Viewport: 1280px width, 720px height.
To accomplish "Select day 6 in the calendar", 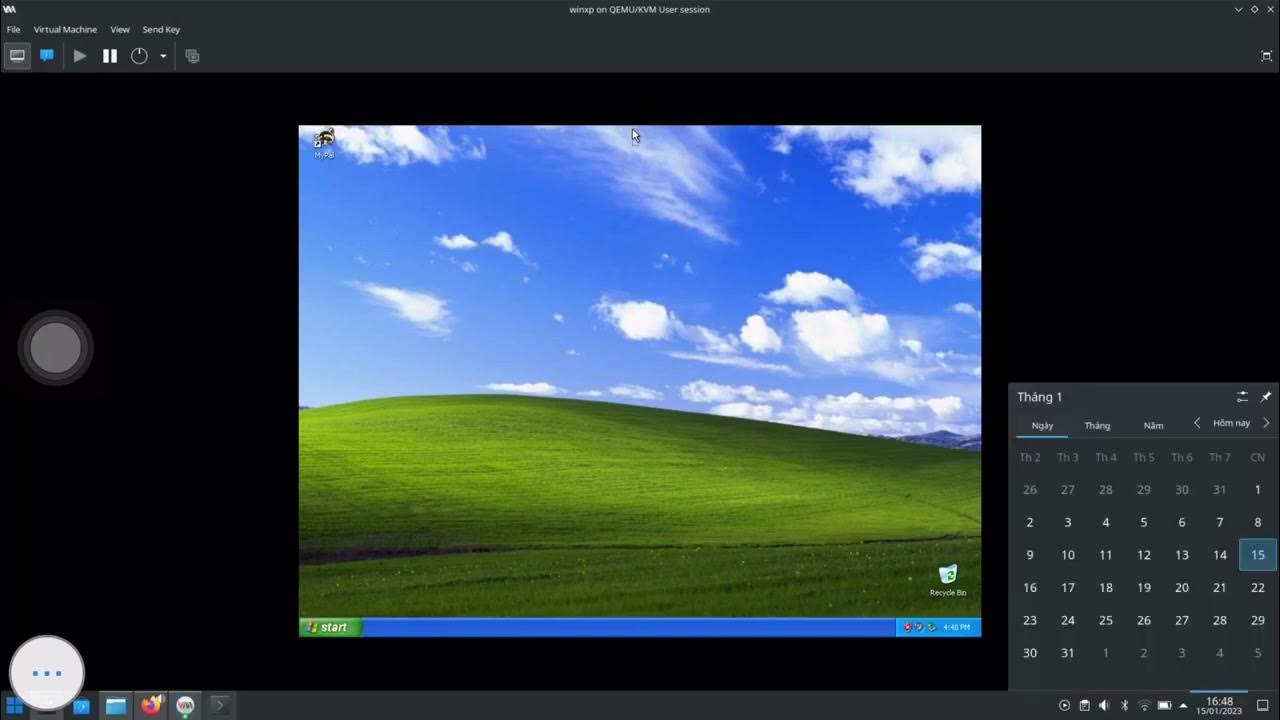I will coord(1182,522).
